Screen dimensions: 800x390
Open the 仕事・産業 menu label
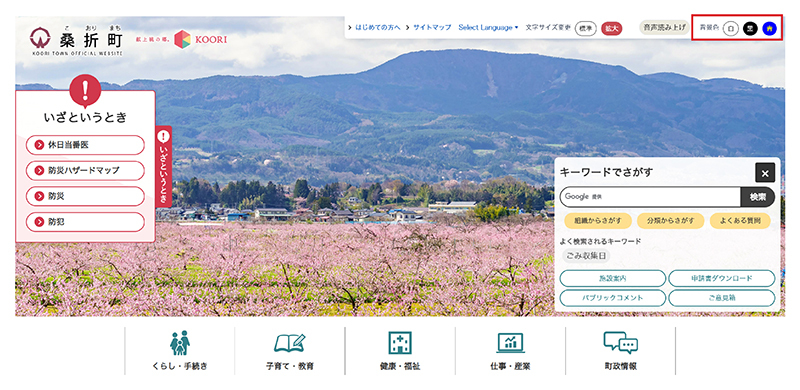click(510, 367)
